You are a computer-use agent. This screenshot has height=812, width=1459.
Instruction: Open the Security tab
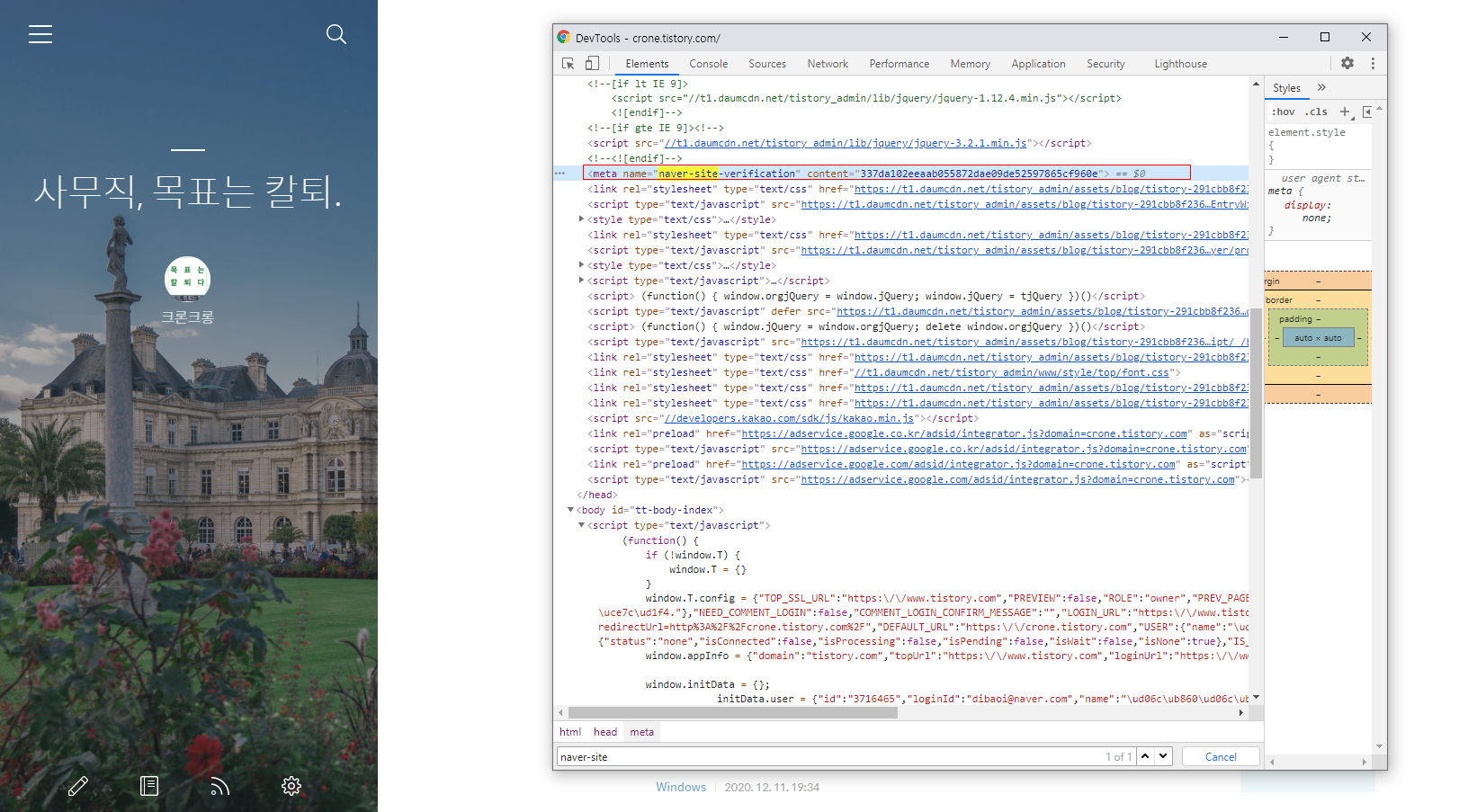[x=1105, y=64]
